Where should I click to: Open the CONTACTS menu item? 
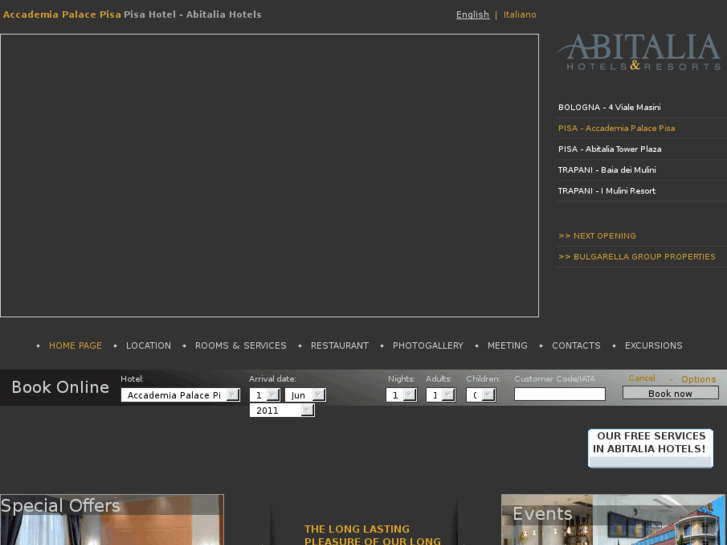(x=576, y=346)
